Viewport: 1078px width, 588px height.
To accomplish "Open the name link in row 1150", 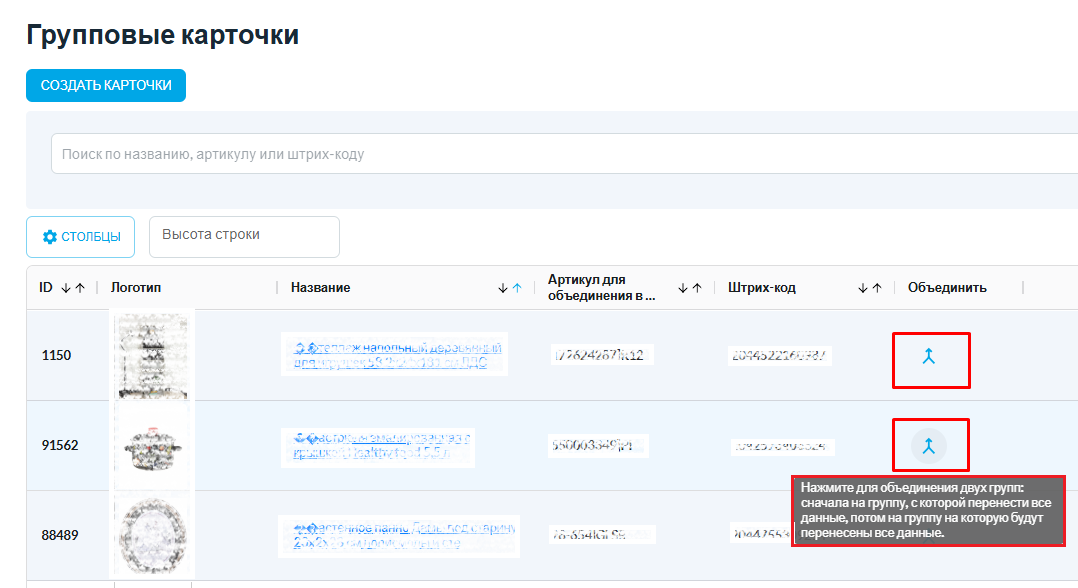I will 397,355.
